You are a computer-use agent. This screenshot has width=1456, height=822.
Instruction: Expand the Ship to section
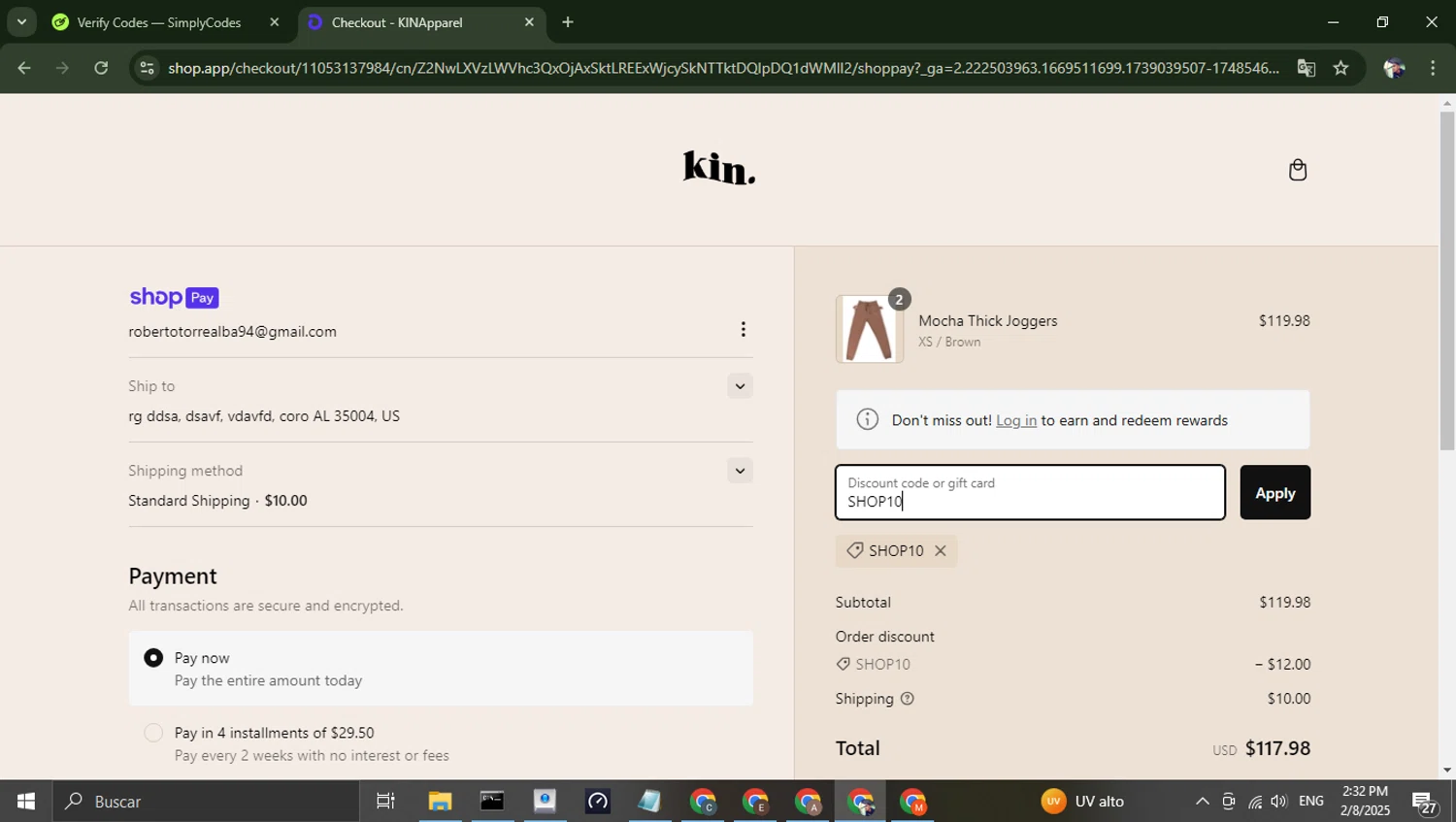tap(740, 386)
